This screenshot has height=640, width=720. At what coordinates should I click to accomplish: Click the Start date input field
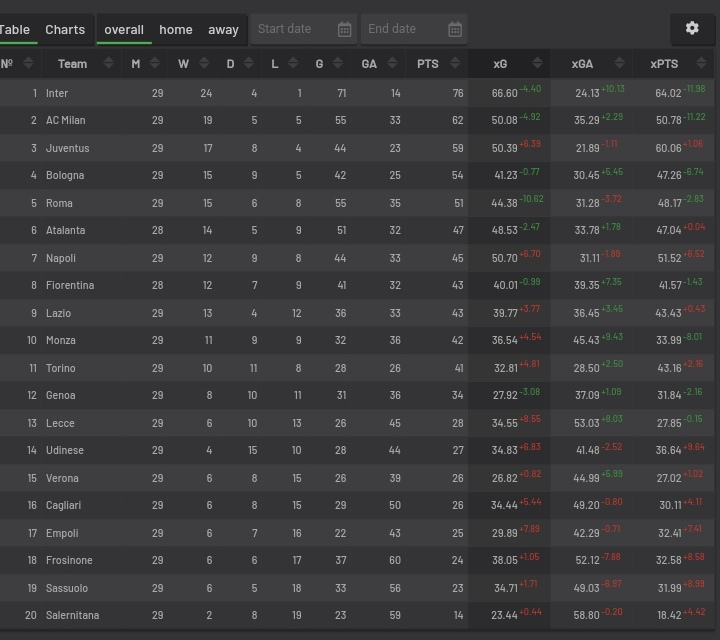pyautogui.click(x=304, y=29)
